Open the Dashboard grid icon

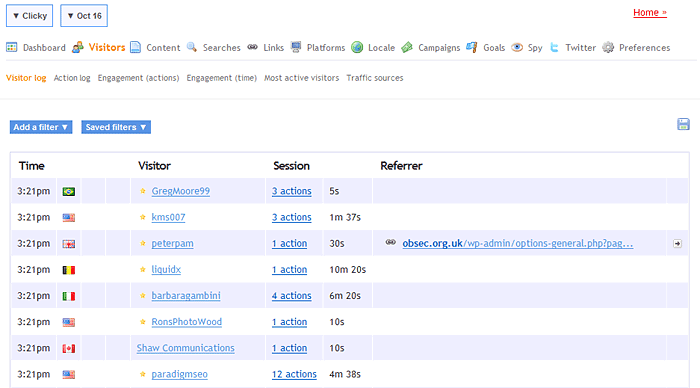12,47
